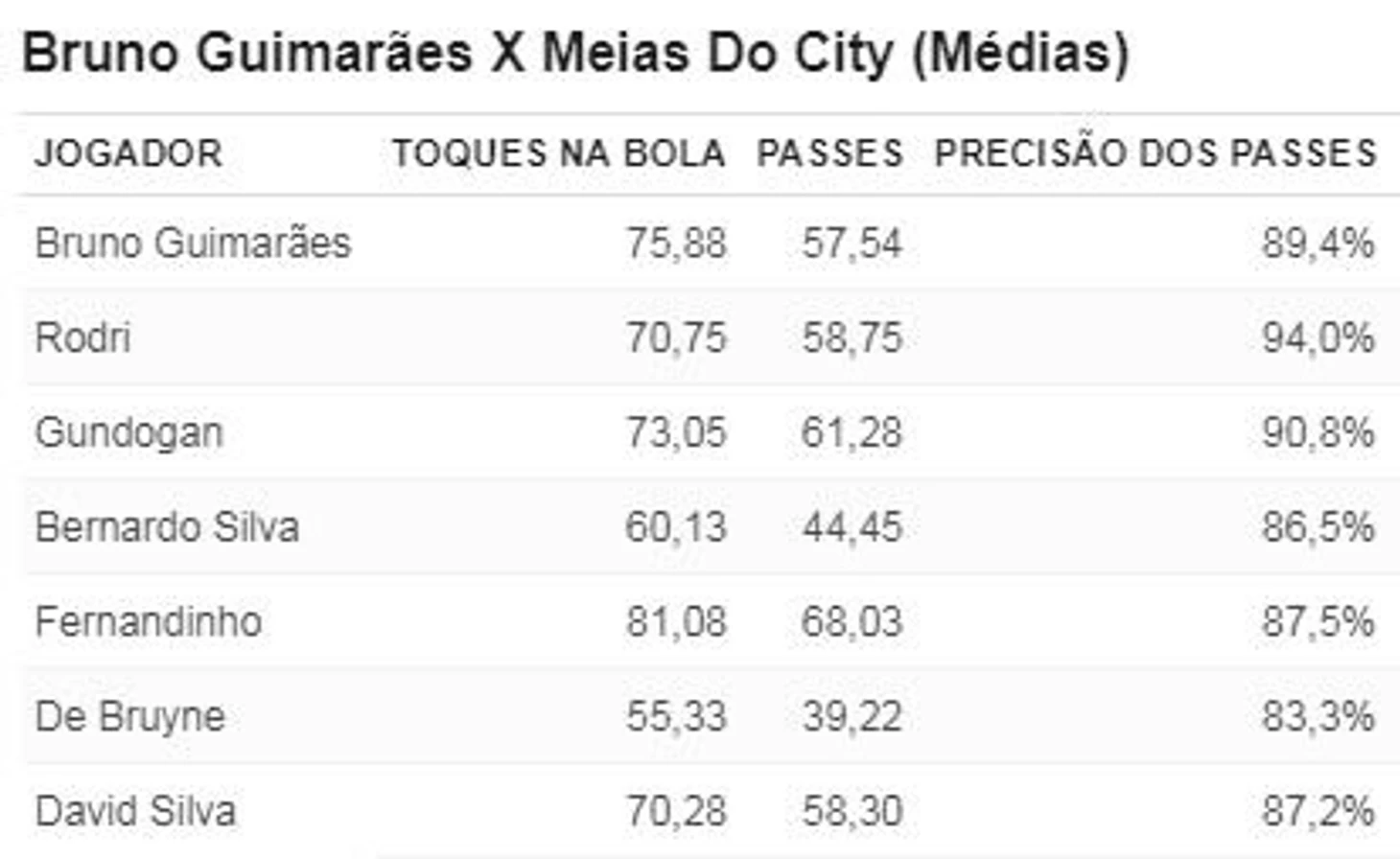Click the De Bruyne player name

click(129, 716)
